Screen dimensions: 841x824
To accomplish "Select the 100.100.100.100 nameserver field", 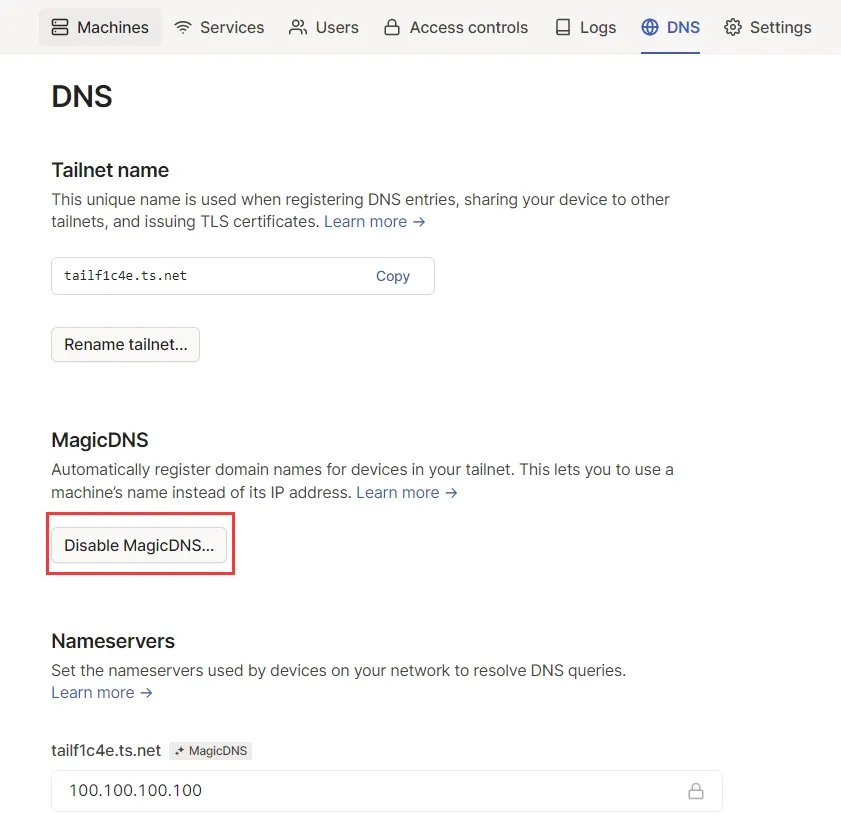I will click(300, 790).
